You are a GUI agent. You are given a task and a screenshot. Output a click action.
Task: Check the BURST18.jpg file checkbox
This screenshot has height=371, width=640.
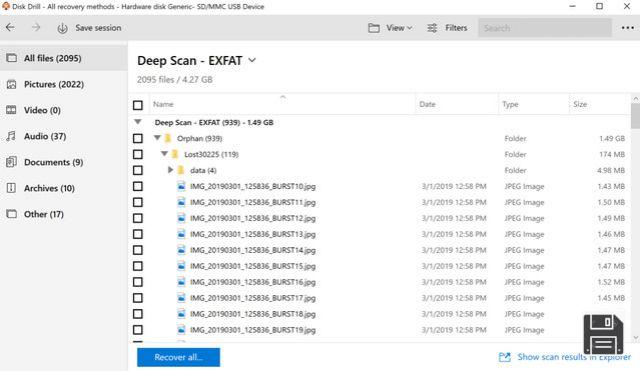pyautogui.click(x=138, y=314)
